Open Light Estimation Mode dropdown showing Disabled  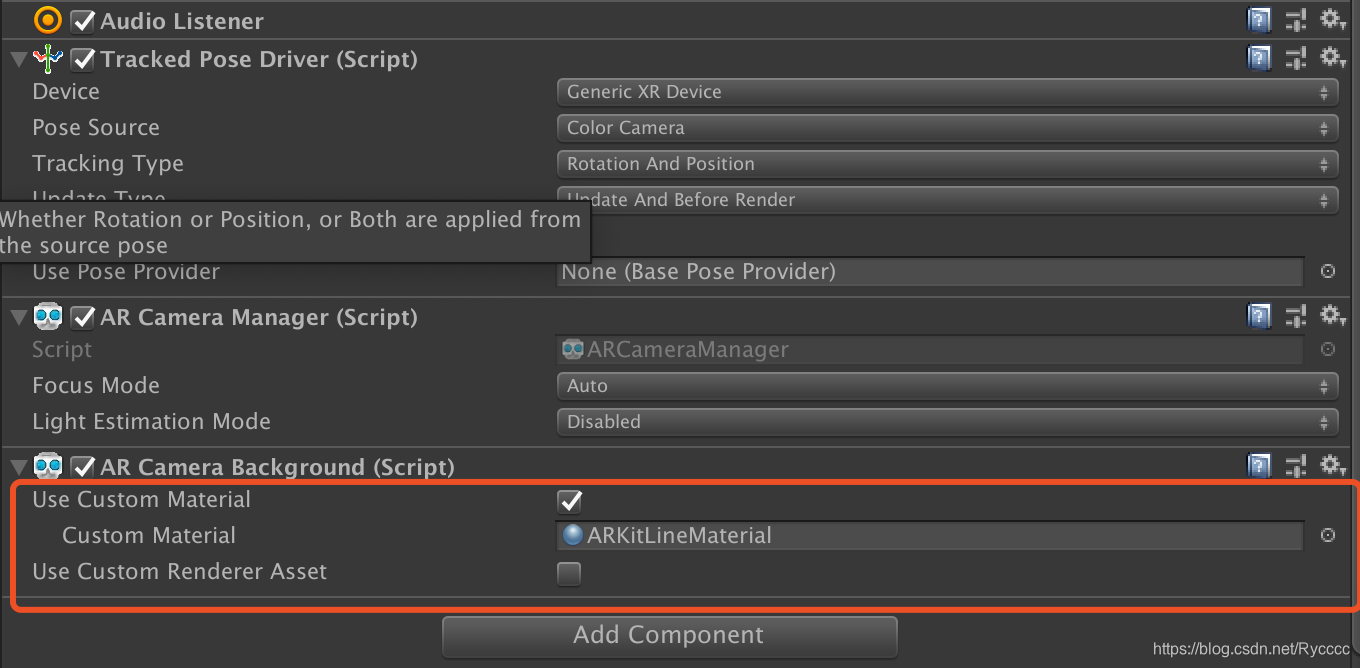[x=947, y=422]
